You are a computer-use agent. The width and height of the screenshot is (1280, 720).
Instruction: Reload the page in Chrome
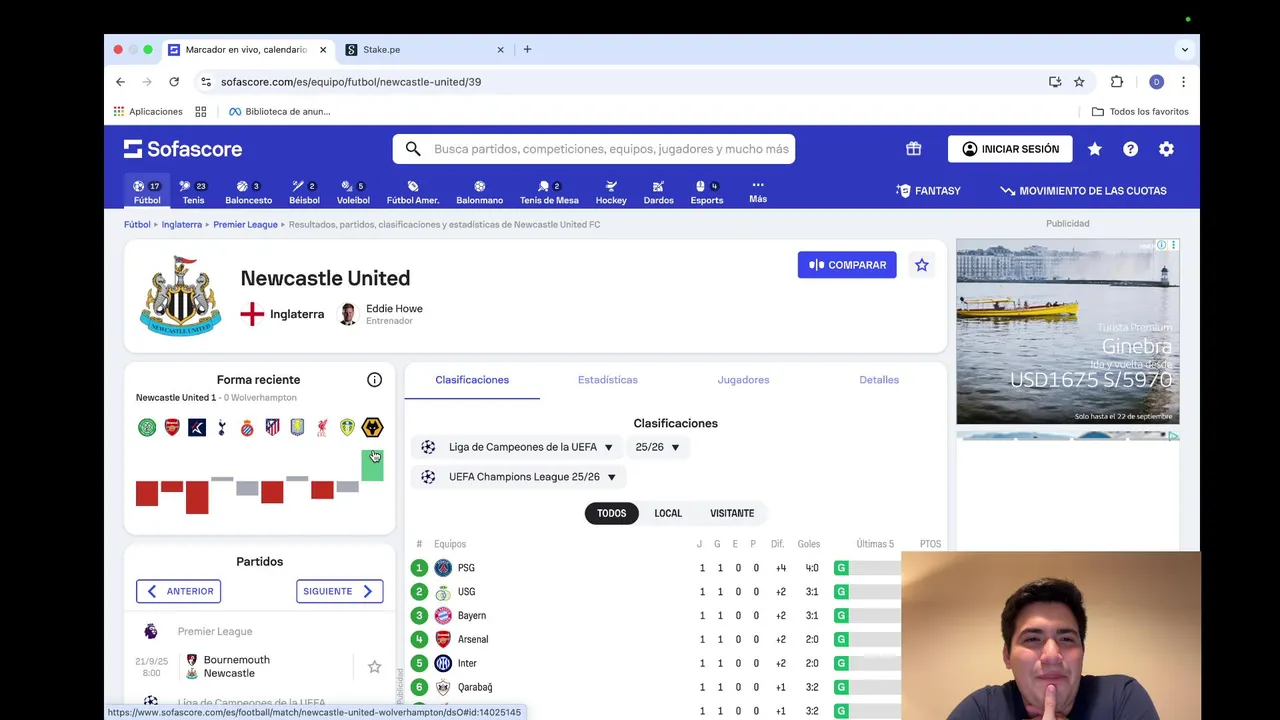point(174,82)
